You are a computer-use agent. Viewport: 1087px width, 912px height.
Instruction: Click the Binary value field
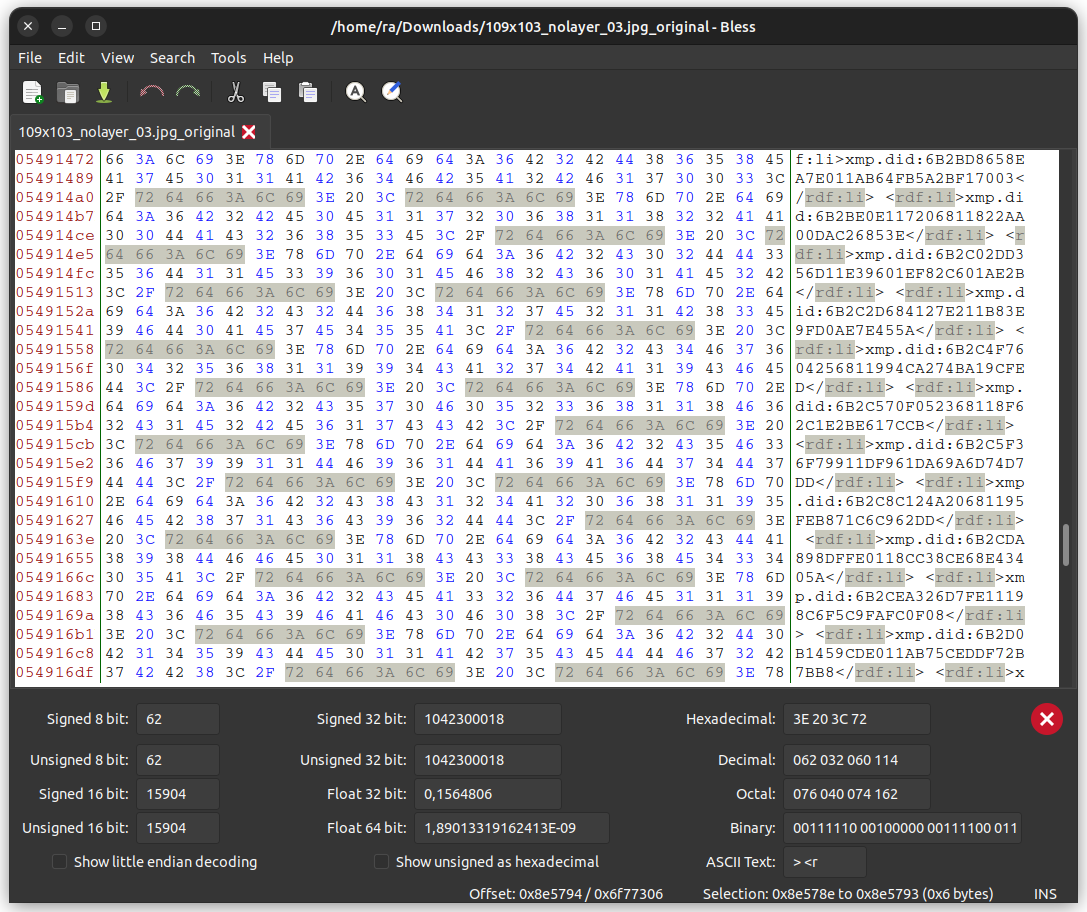(903, 827)
